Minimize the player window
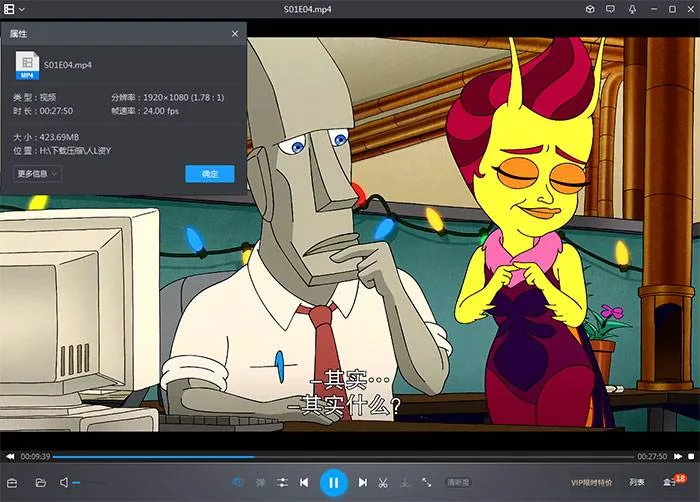700x502 pixels. point(654,9)
